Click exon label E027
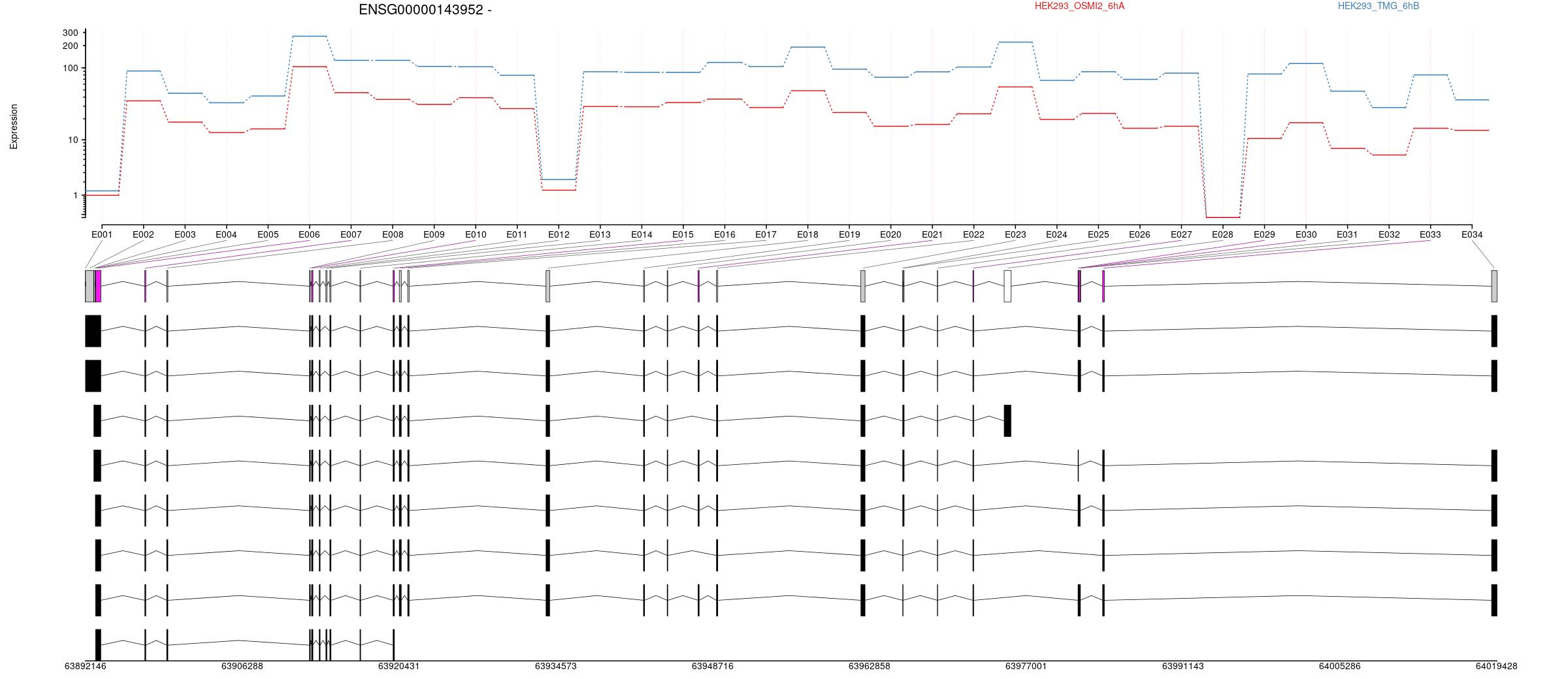 (1181, 234)
